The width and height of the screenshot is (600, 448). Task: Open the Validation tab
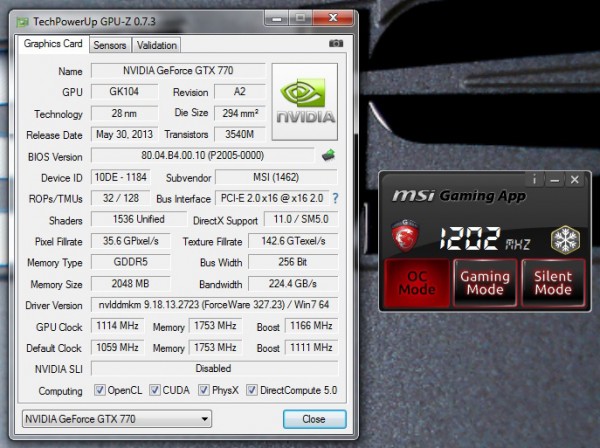pyautogui.click(x=157, y=45)
